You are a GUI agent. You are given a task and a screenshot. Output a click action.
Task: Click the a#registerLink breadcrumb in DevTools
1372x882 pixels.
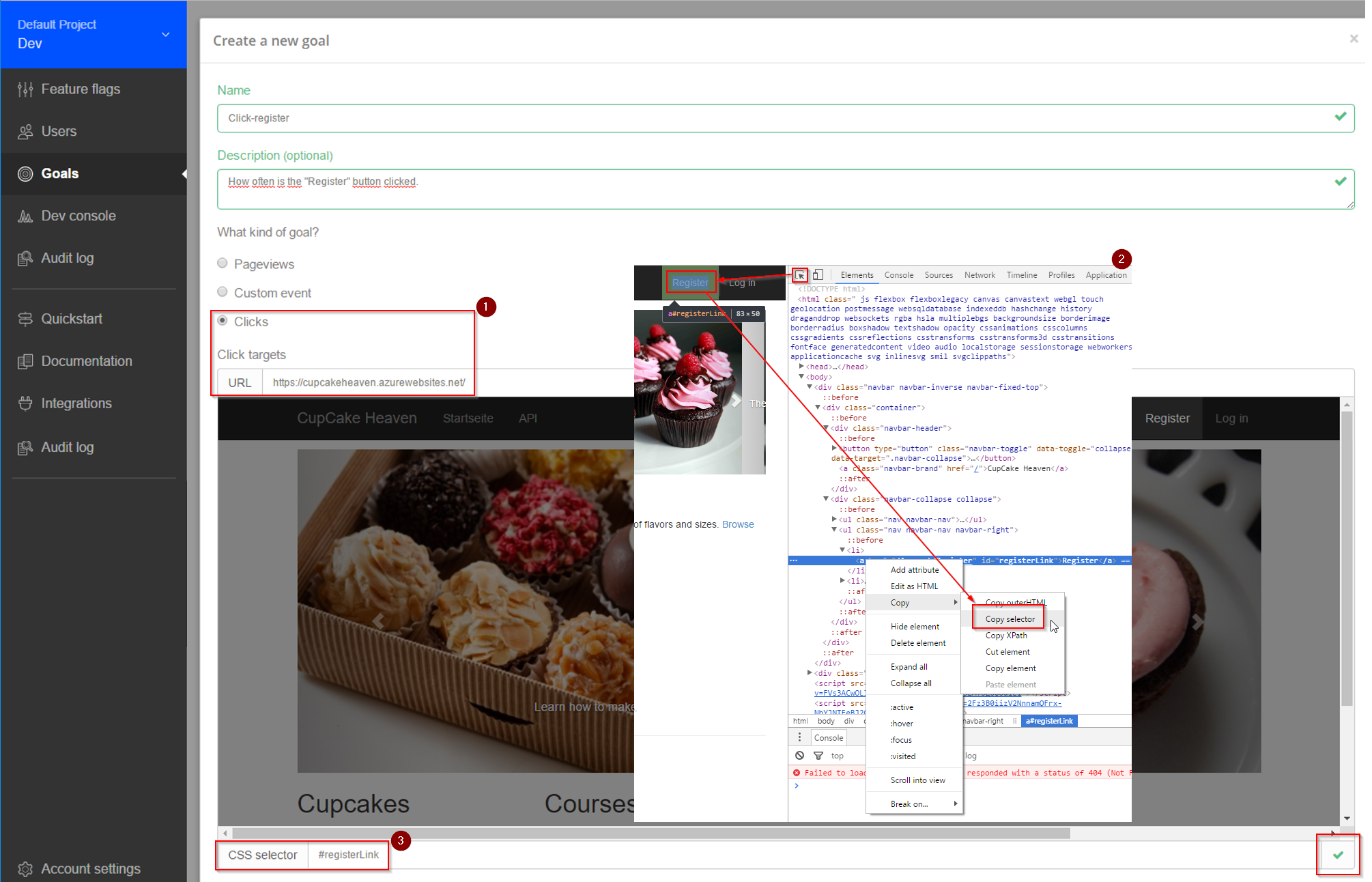1049,721
